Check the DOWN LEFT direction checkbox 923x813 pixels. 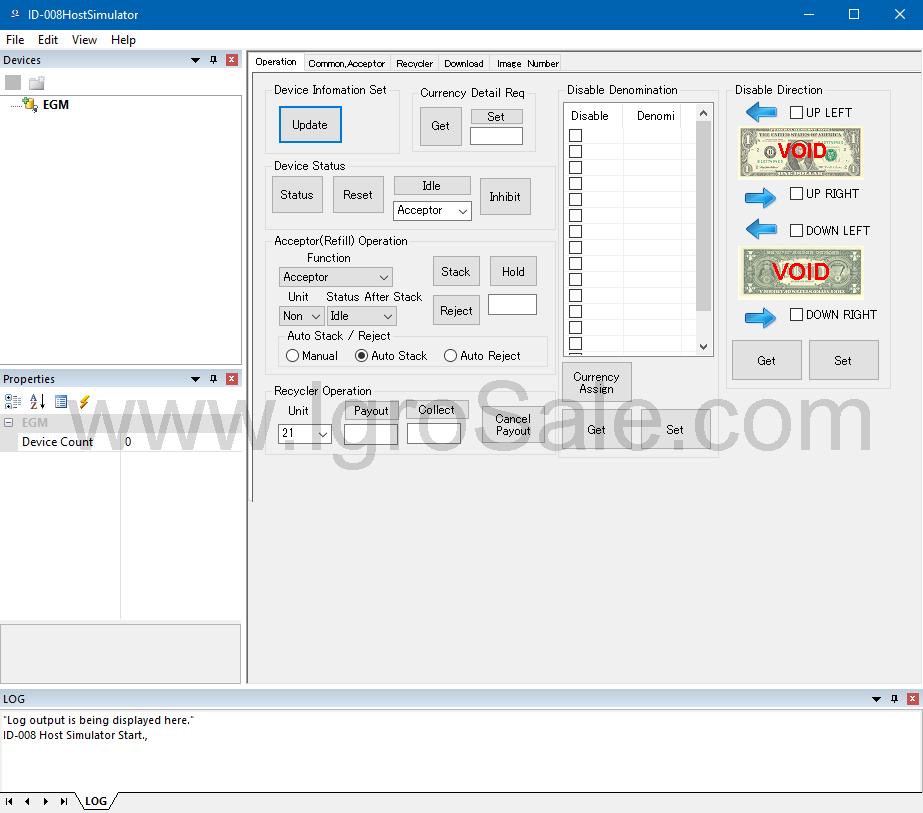(x=797, y=231)
